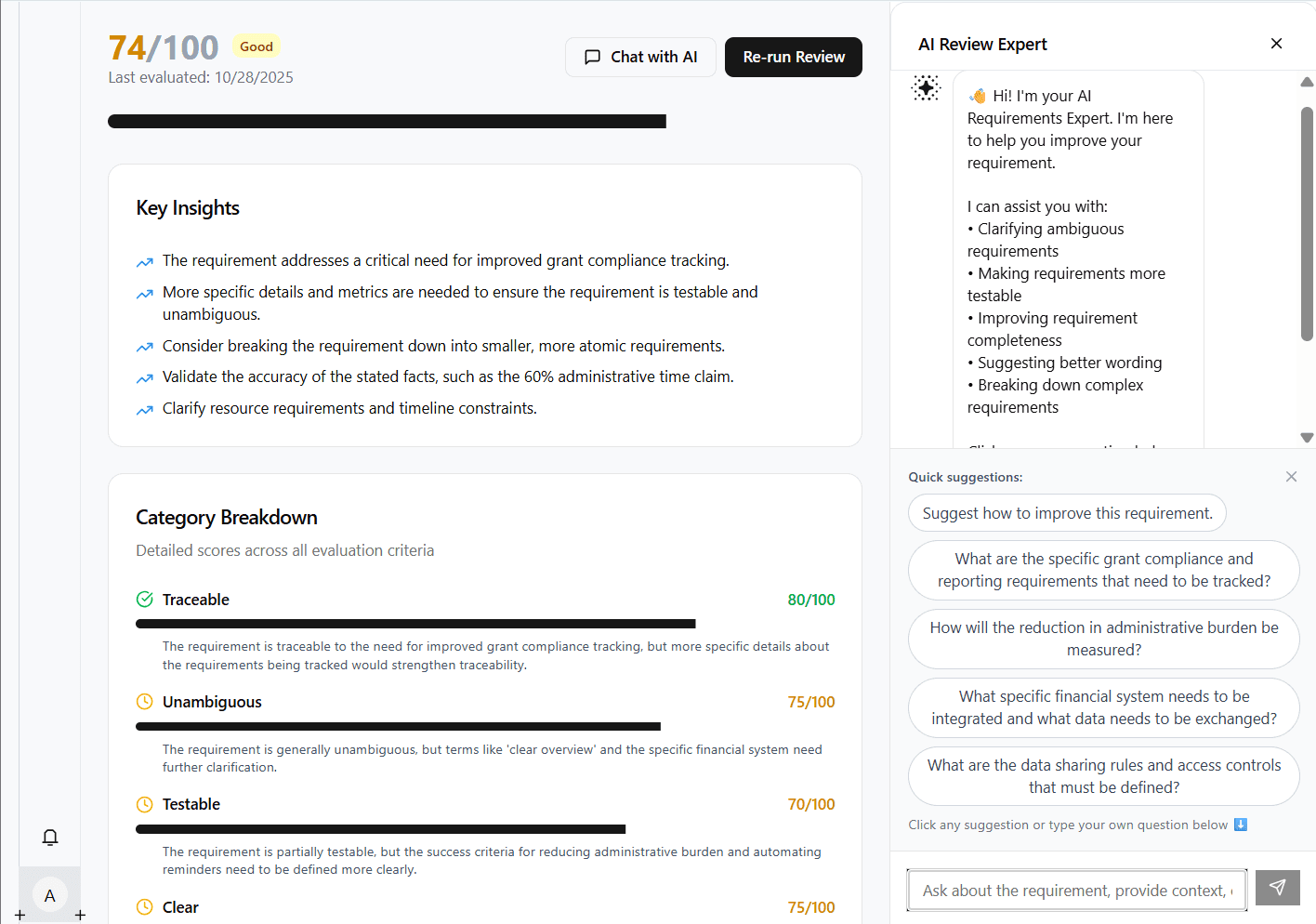Open the user menu via the A avatar
Screen dimensions: 1316x924
point(49,895)
